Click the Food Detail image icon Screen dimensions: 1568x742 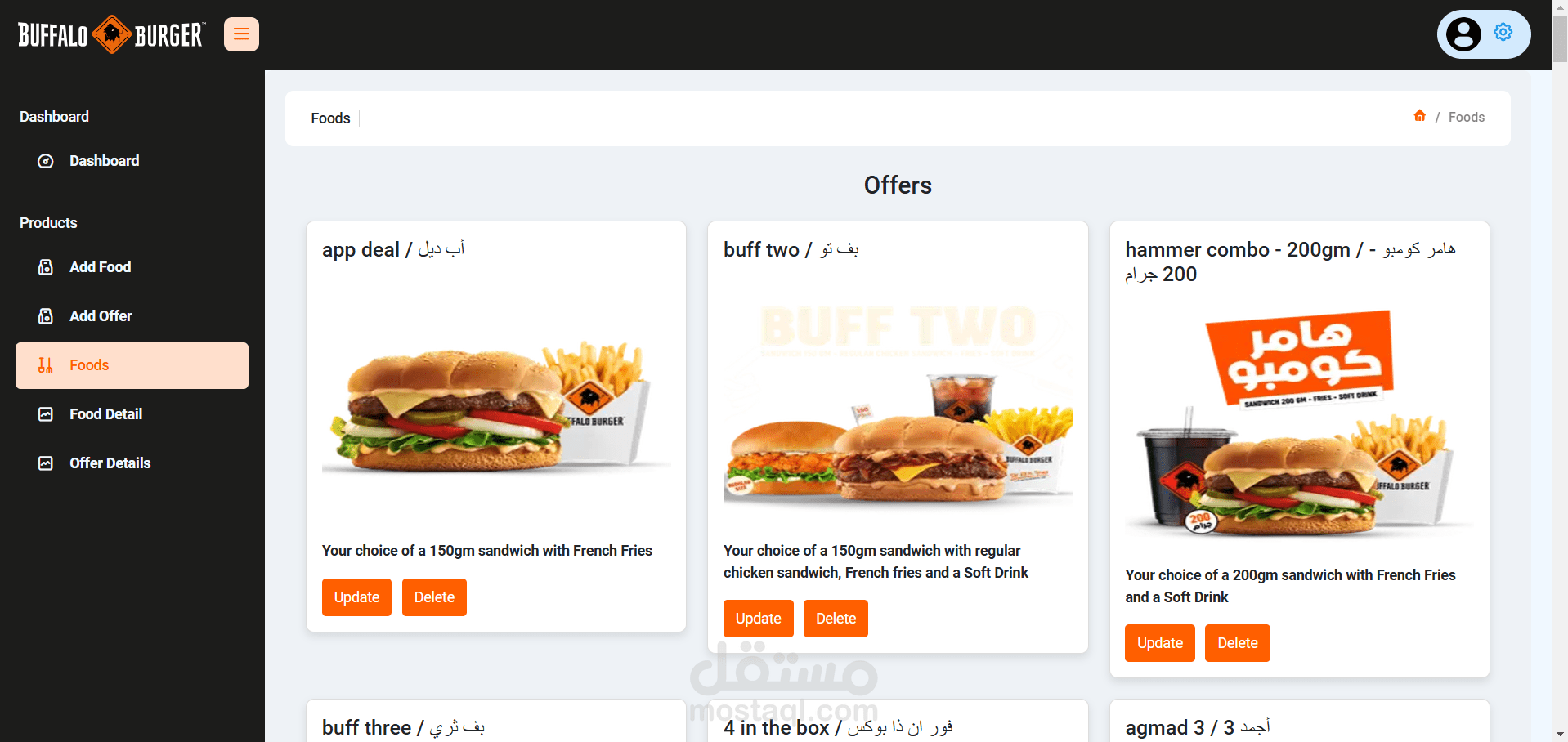point(46,414)
